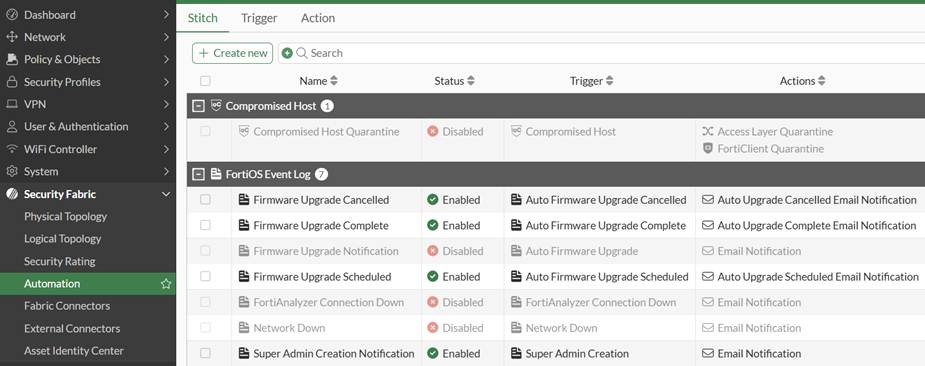Viewport: 925px width, 366px height.
Task: Collapse the Security Fabric sidebar menu
Action: click(x=166, y=194)
